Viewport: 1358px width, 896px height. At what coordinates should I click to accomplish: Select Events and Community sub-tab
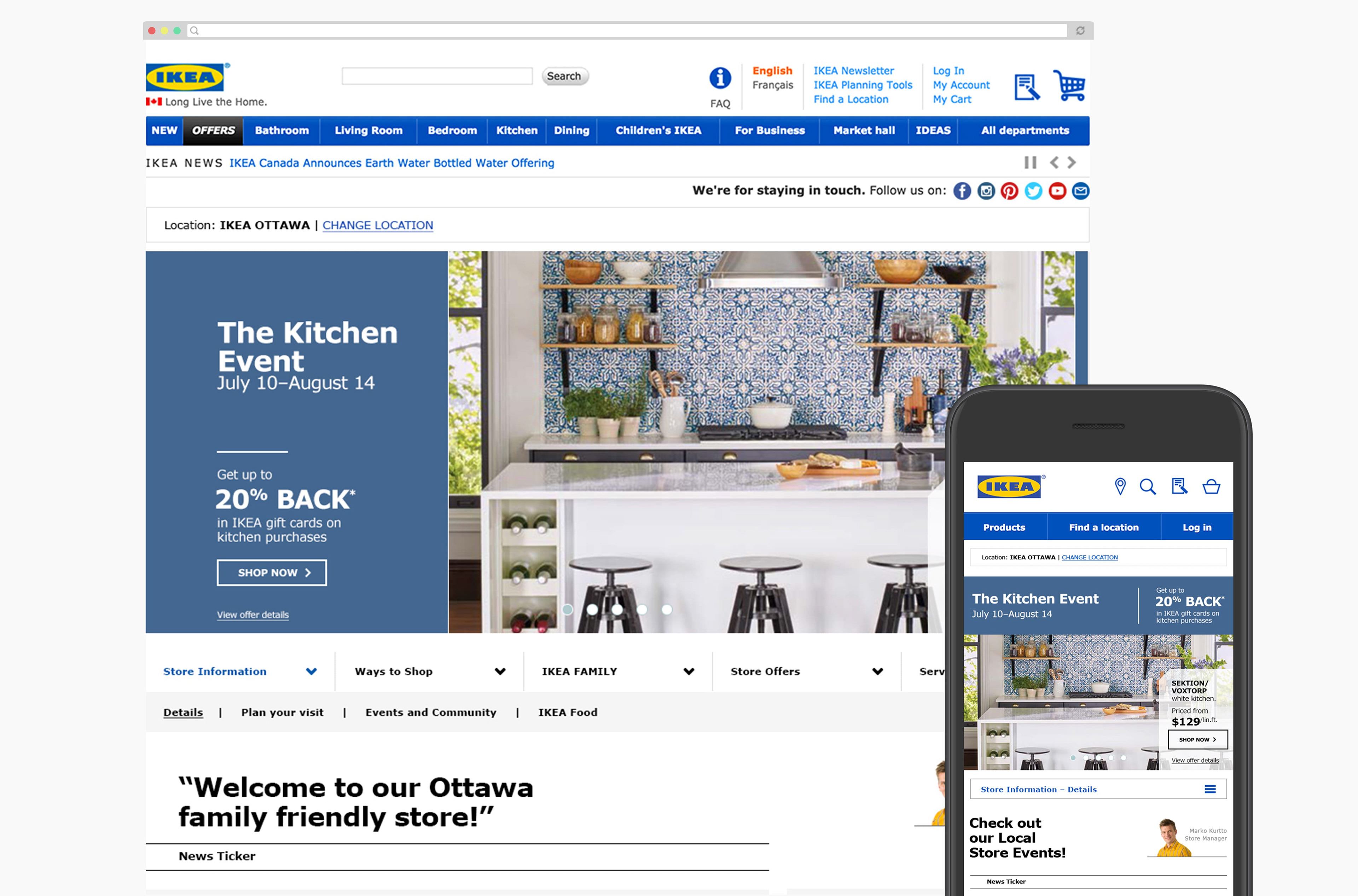431,712
